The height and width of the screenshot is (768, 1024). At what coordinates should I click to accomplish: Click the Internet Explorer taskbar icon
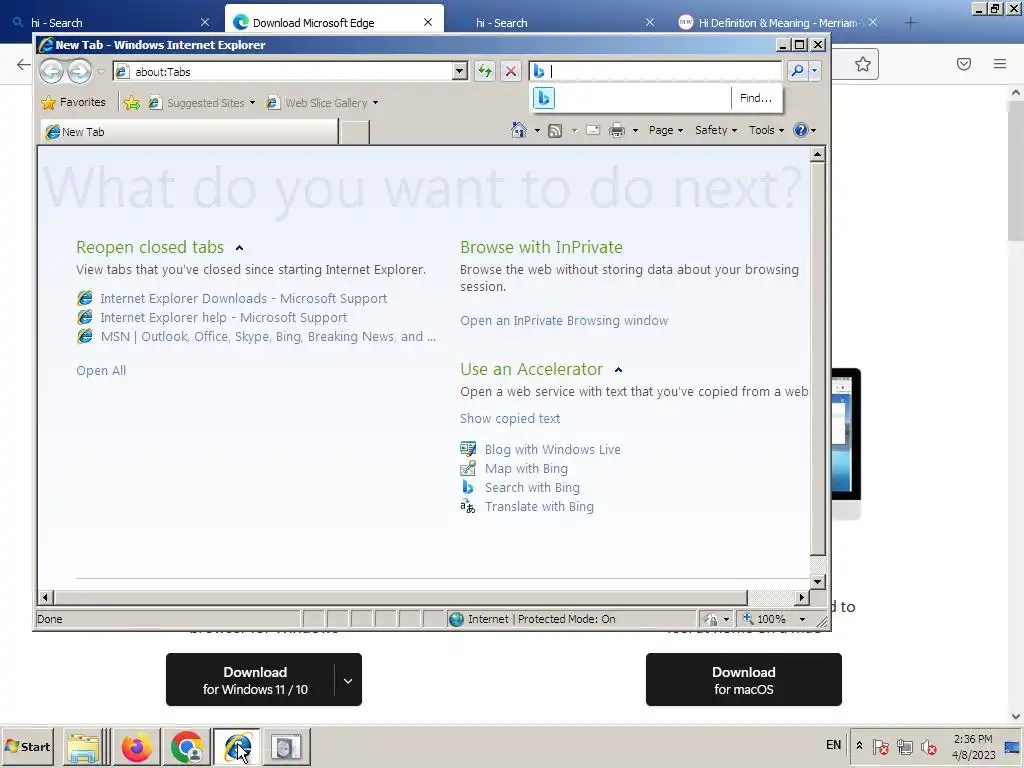pyautogui.click(x=236, y=747)
